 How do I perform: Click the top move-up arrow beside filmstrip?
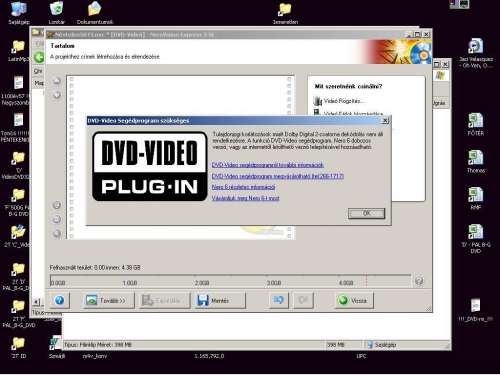tap(57, 81)
